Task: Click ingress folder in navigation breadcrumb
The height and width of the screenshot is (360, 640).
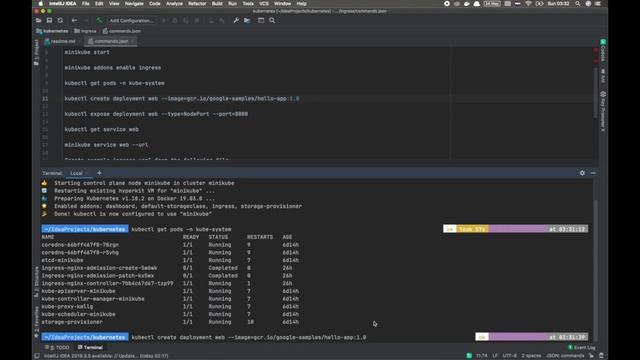Action: point(85,31)
